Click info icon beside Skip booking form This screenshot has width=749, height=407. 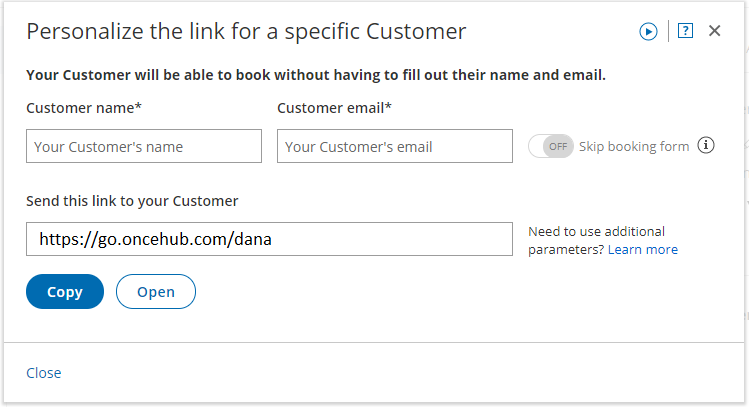(x=706, y=146)
